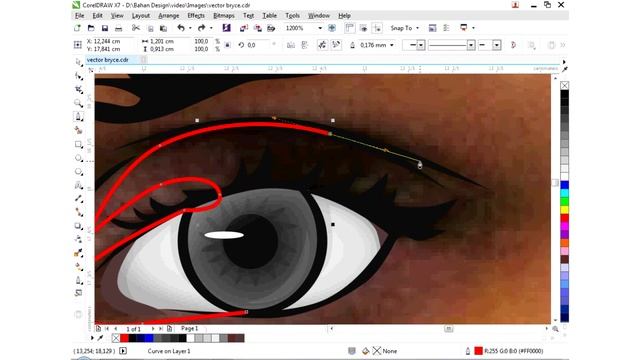Click the rotation angle field

pos(258,45)
